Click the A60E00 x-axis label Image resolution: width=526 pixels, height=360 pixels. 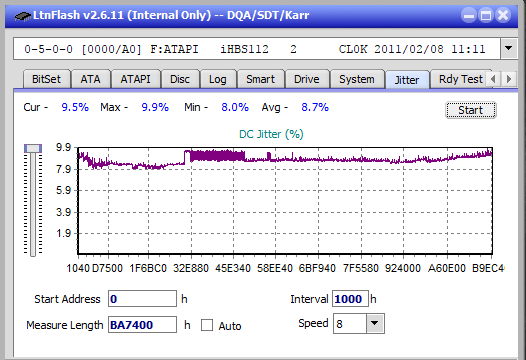click(446, 268)
